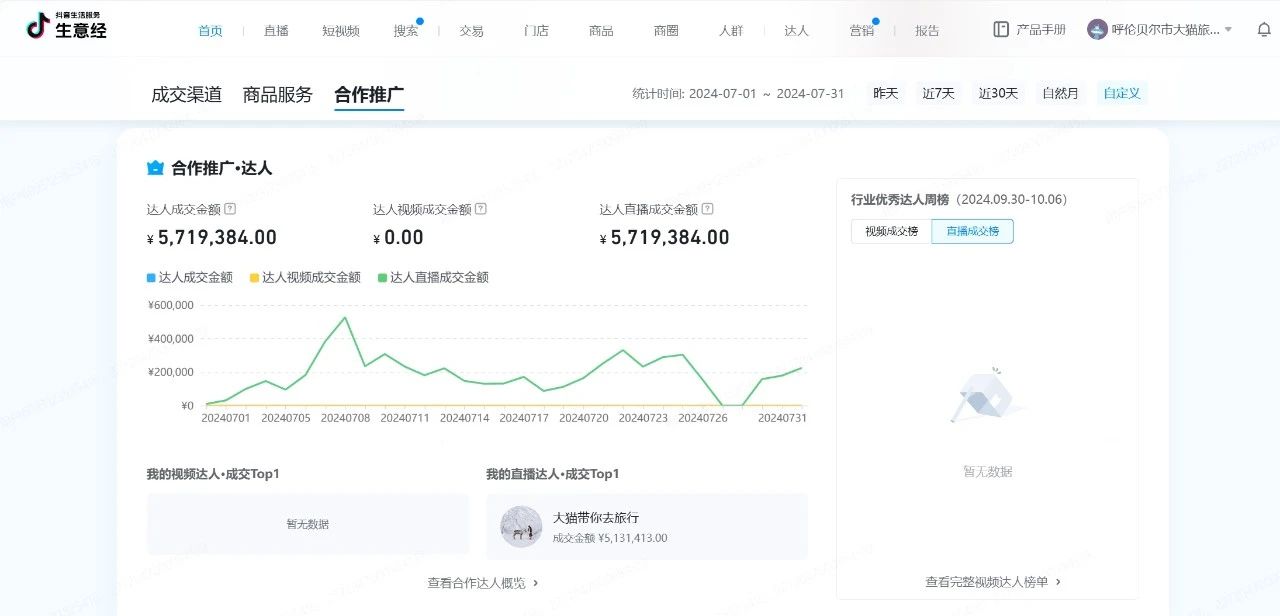Select the 视频成交榜 ranking button

891,231
